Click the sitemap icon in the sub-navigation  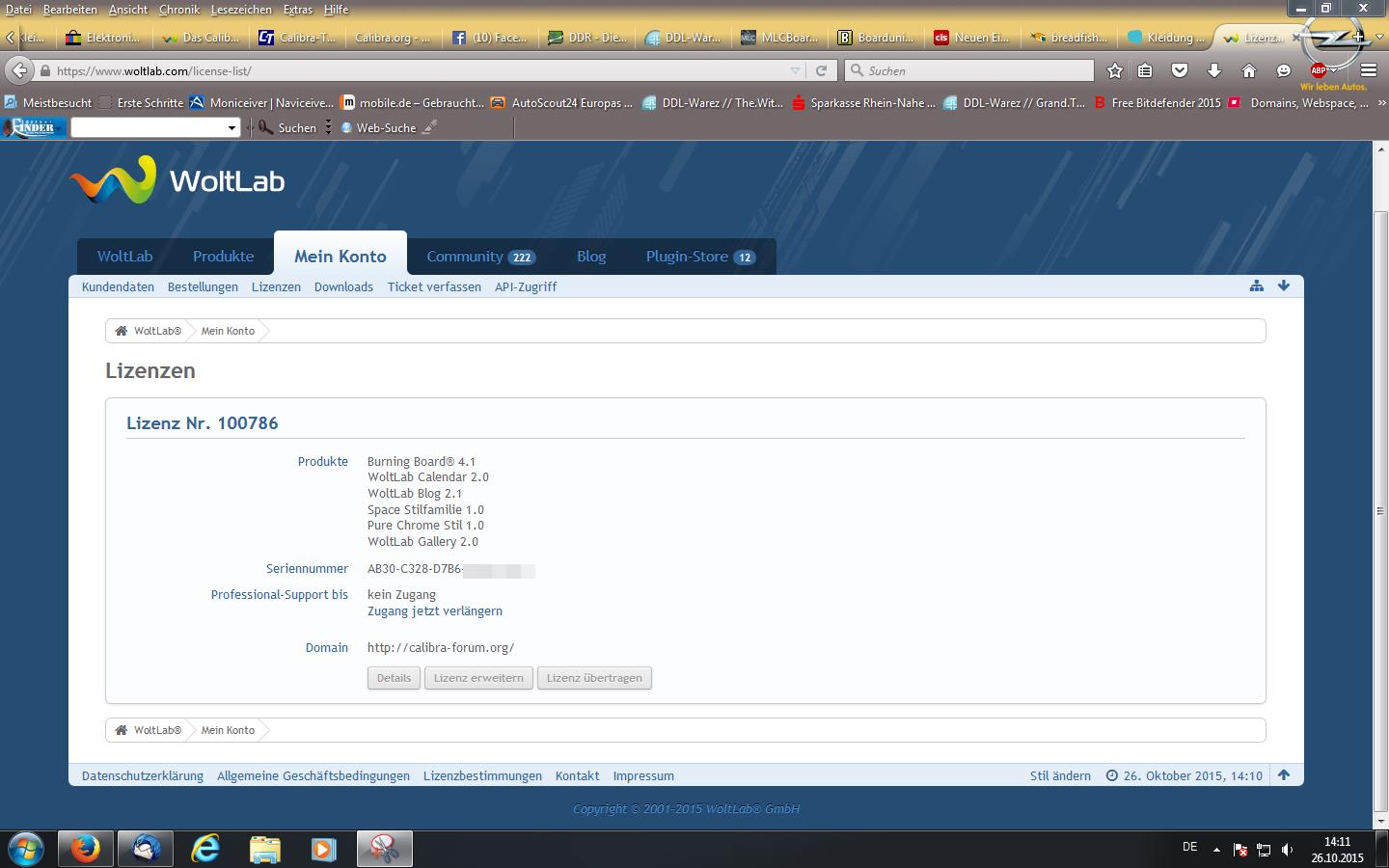1256,285
